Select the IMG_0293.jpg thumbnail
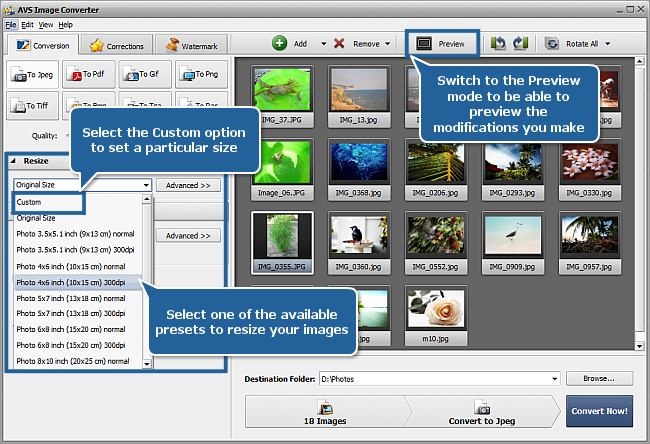 513,170
